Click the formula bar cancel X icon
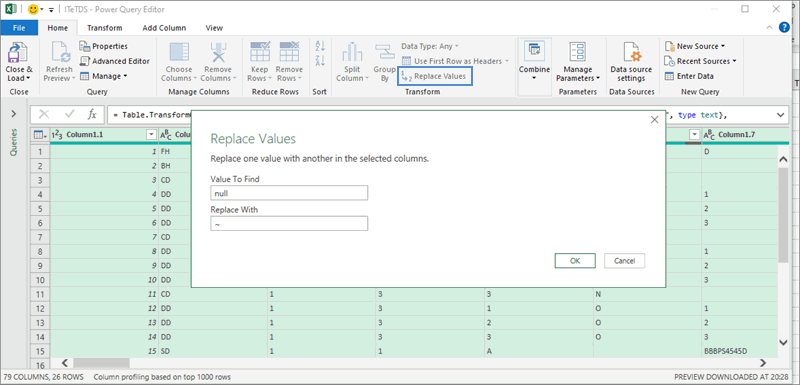Viewport: 800px width, 385px height. [44, 115]
